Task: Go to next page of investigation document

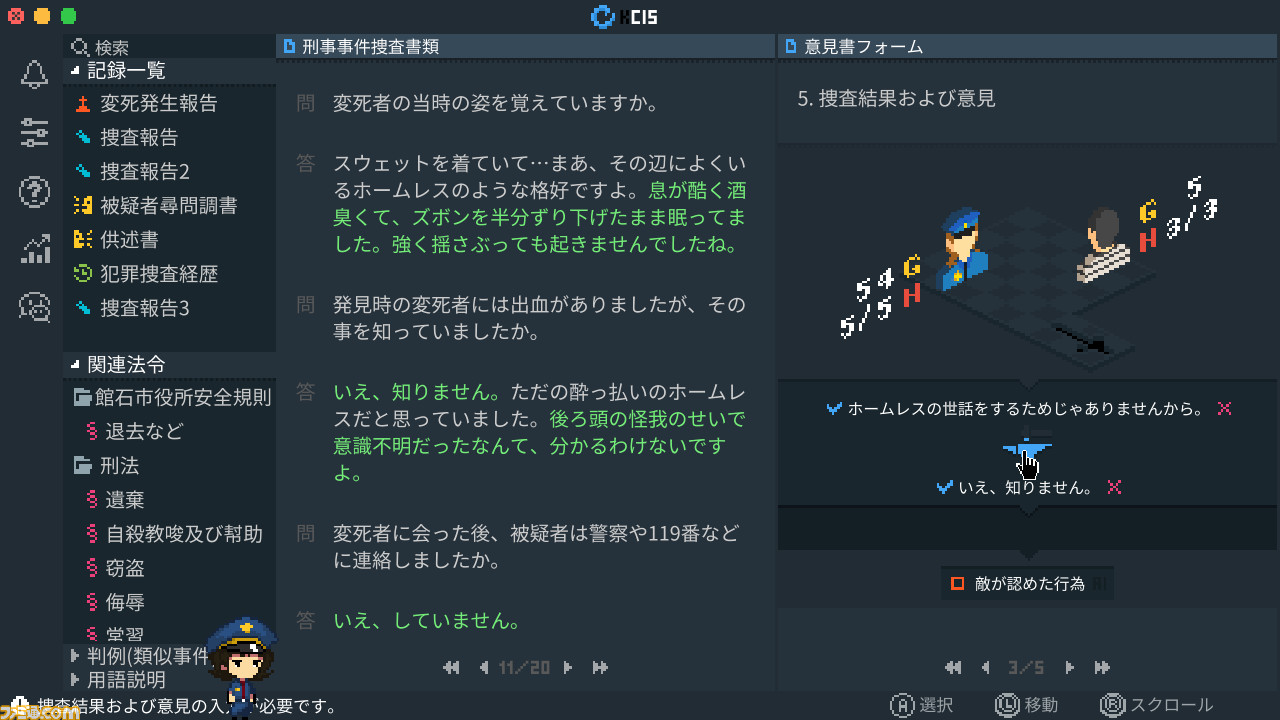Action: (x=568, y=667)
